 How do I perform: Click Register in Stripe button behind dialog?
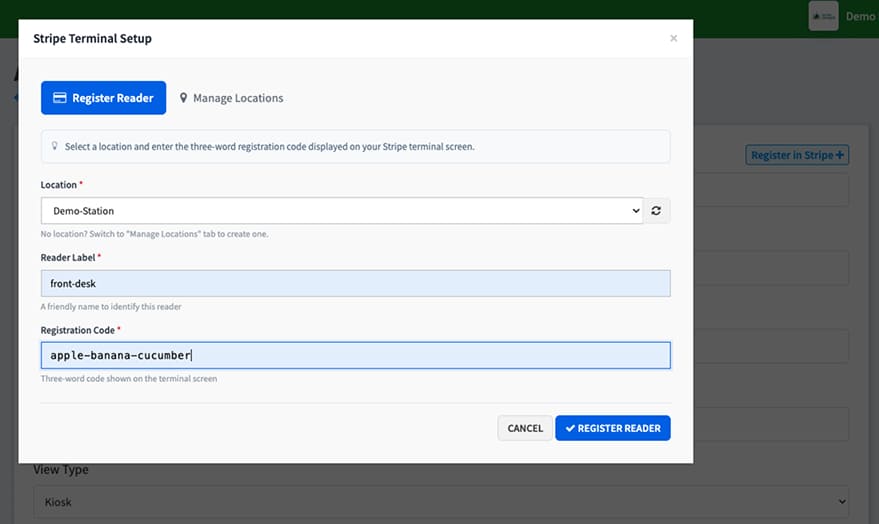pos(797,155)
